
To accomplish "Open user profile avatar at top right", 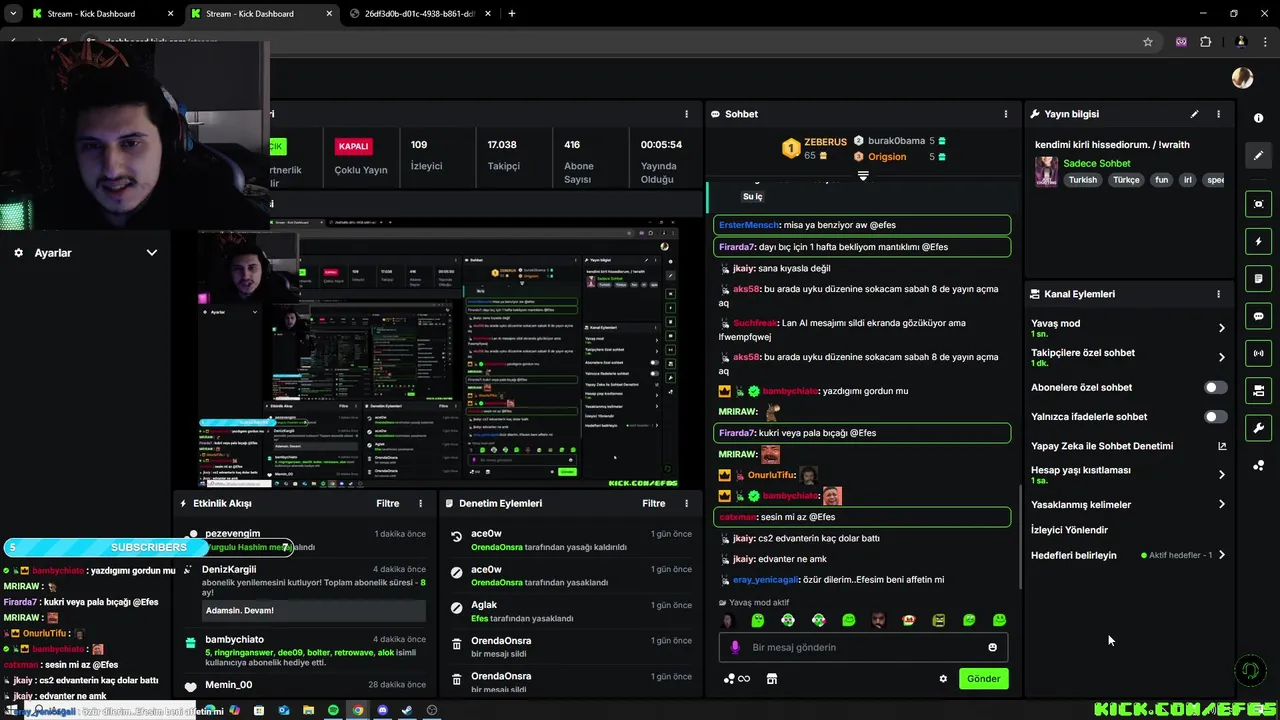I will click(x=1242, y=78).
